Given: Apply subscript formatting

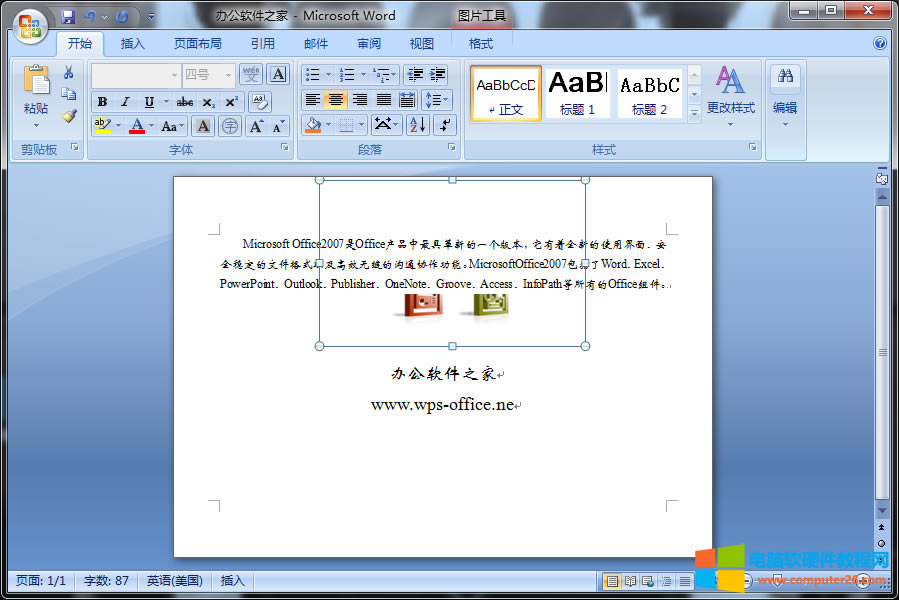Looking at the screenshot, I should (208, 102).
